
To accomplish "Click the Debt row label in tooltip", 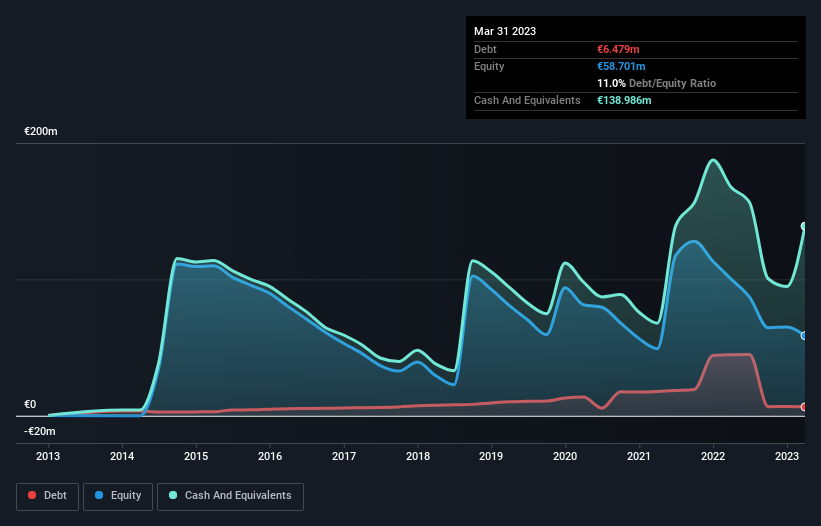I will click(x=485, y=49).
